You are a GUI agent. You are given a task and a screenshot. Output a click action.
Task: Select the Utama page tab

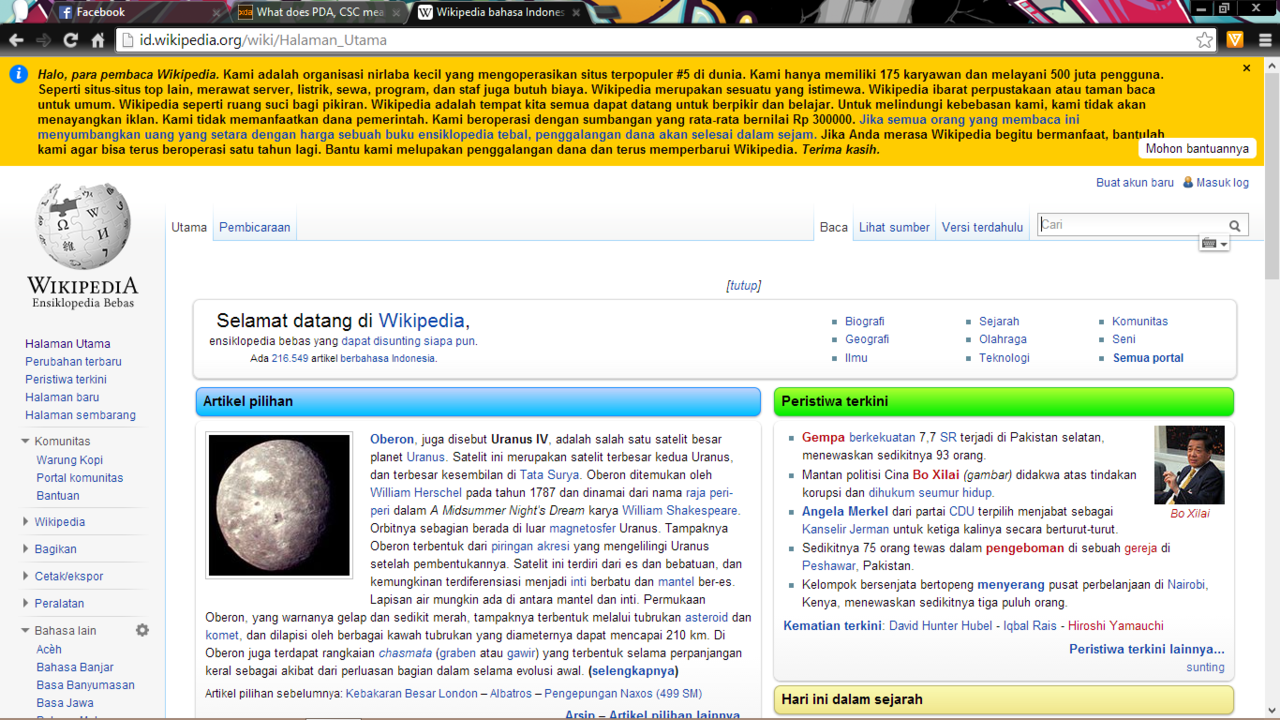pyautogui.click(x=189, y=227)
